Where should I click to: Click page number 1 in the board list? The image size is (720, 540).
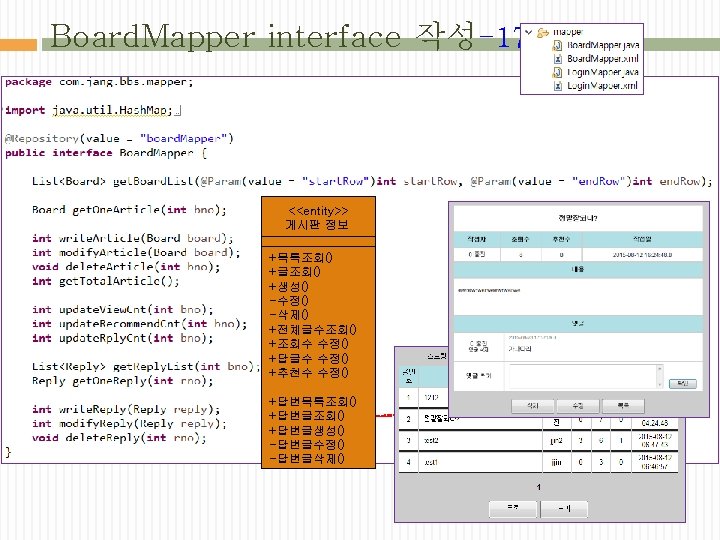coord(539,487)
